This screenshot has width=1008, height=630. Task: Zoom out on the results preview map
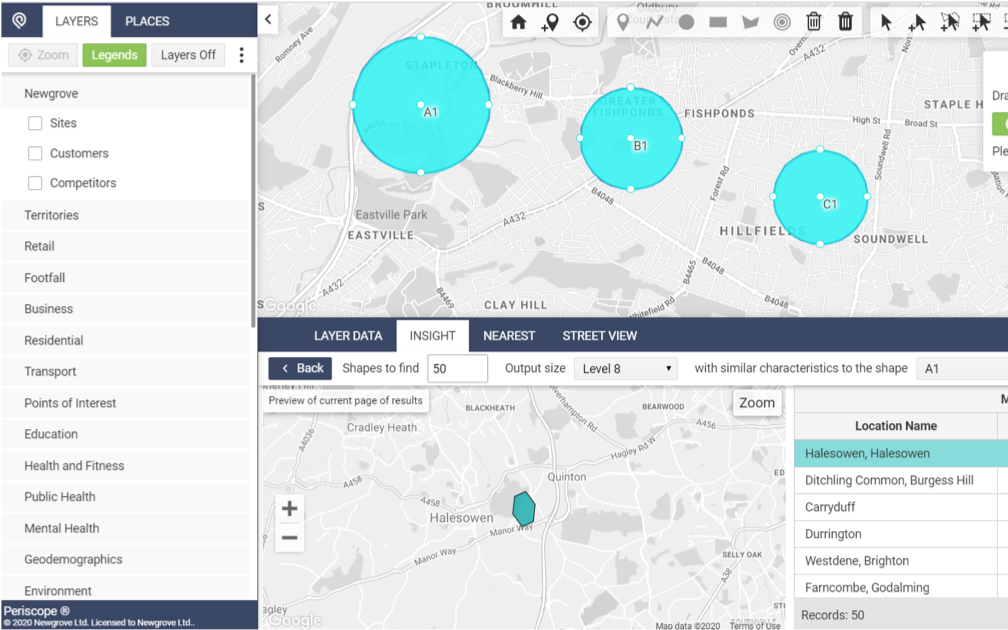click(289, 537)
